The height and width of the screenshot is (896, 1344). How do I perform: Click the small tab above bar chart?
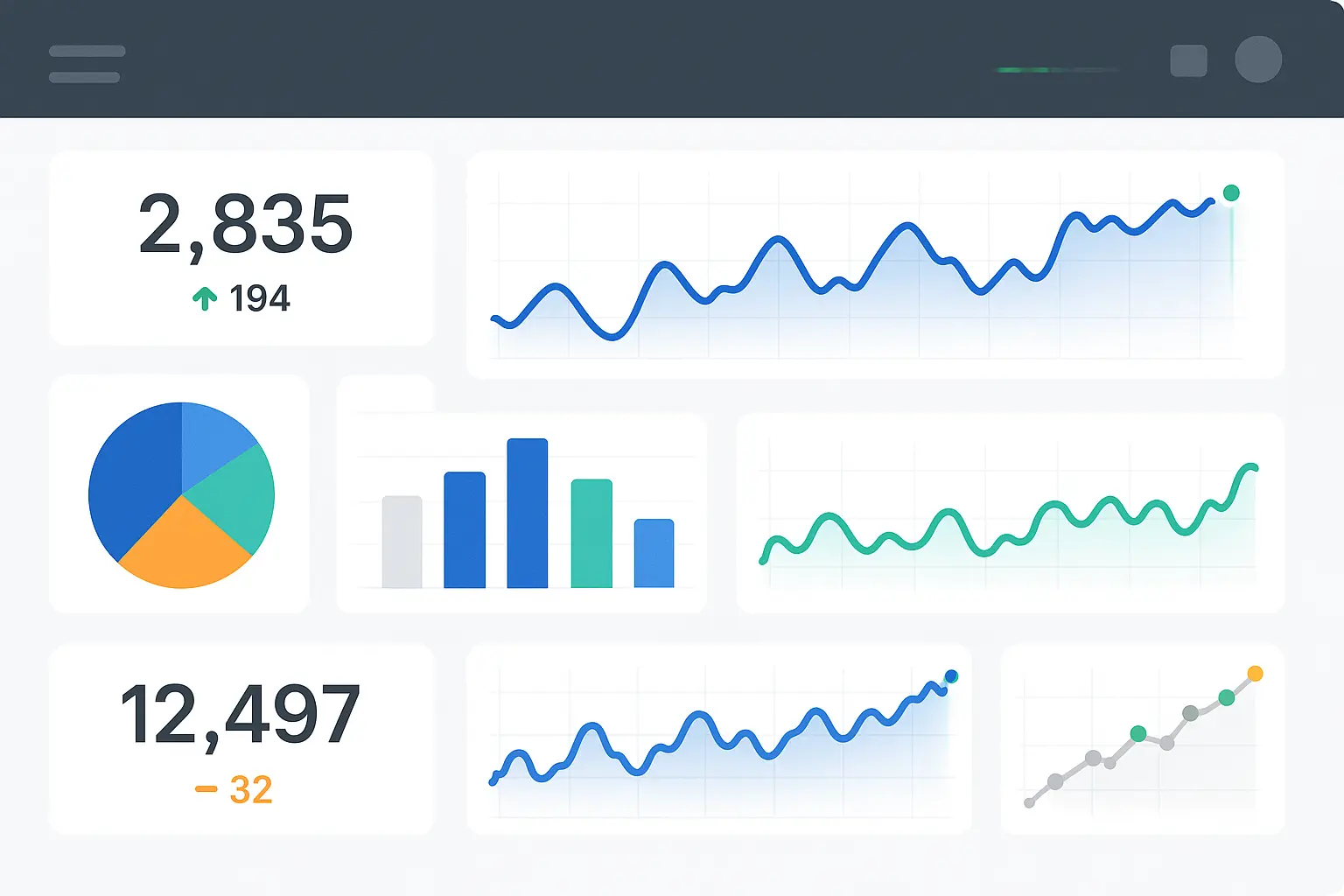click(x=386, y=394)
